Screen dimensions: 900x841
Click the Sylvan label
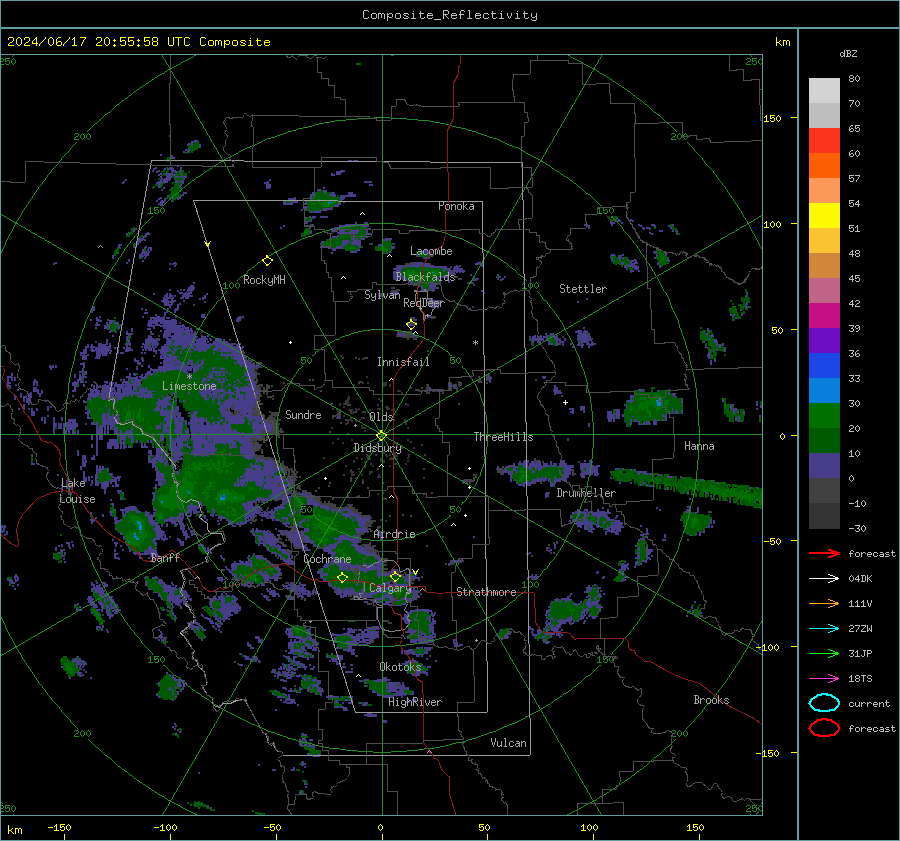382,295
